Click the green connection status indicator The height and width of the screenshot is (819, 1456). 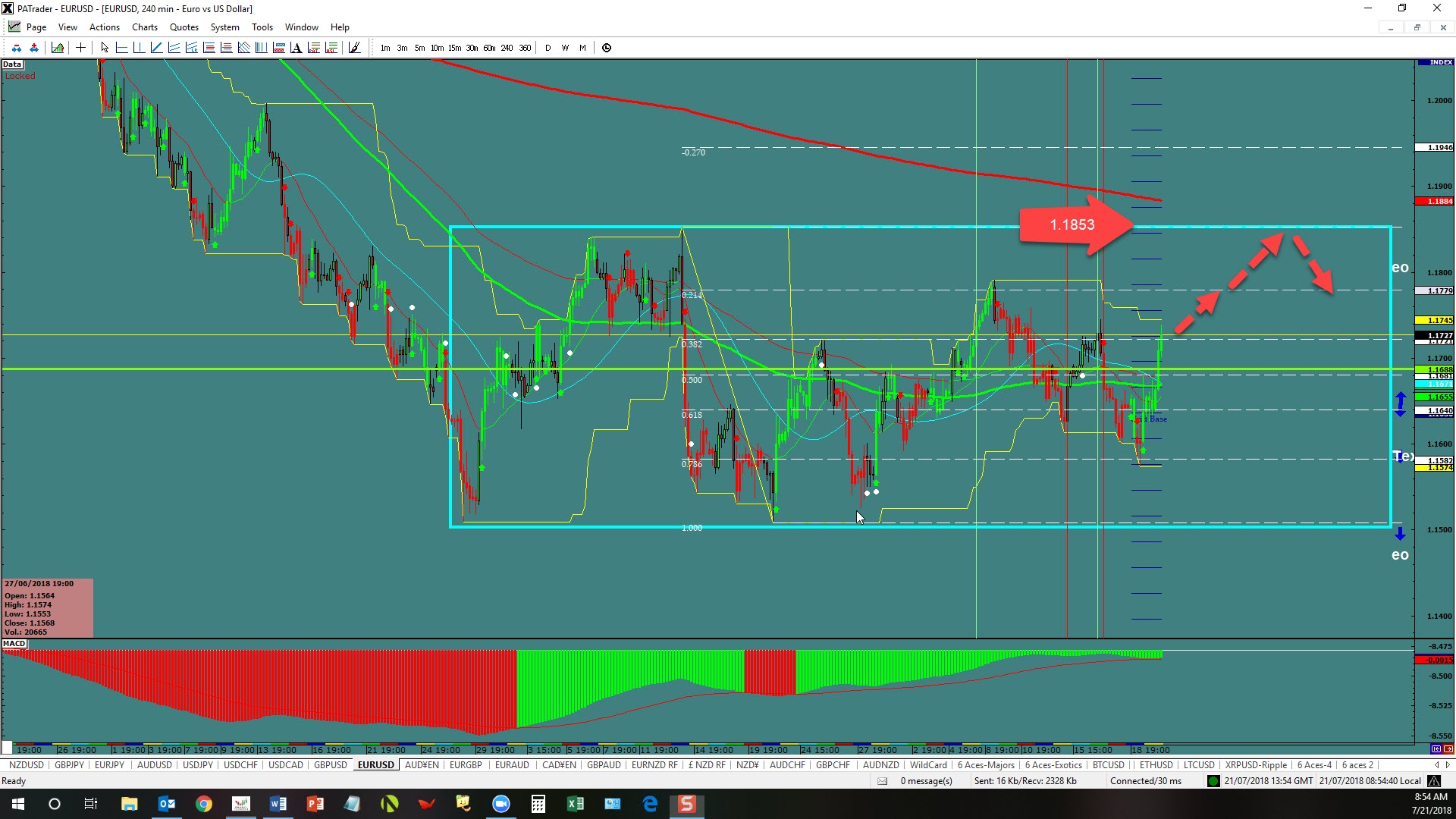(x=1213, y=781)
